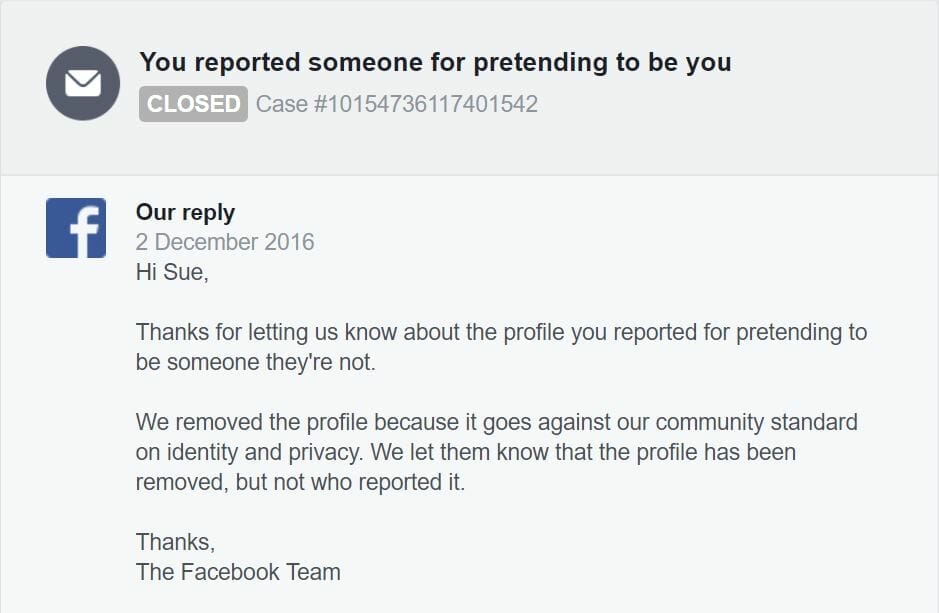Screen dimensions: 939x613
Task: Click the CLOSED label to reopen the case
Action: point(191,103)
